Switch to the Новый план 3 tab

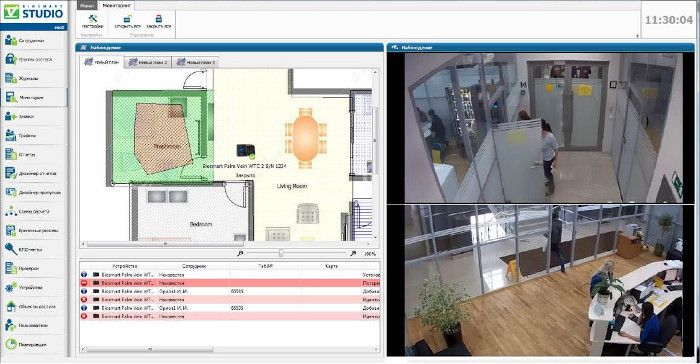[195, 63]
